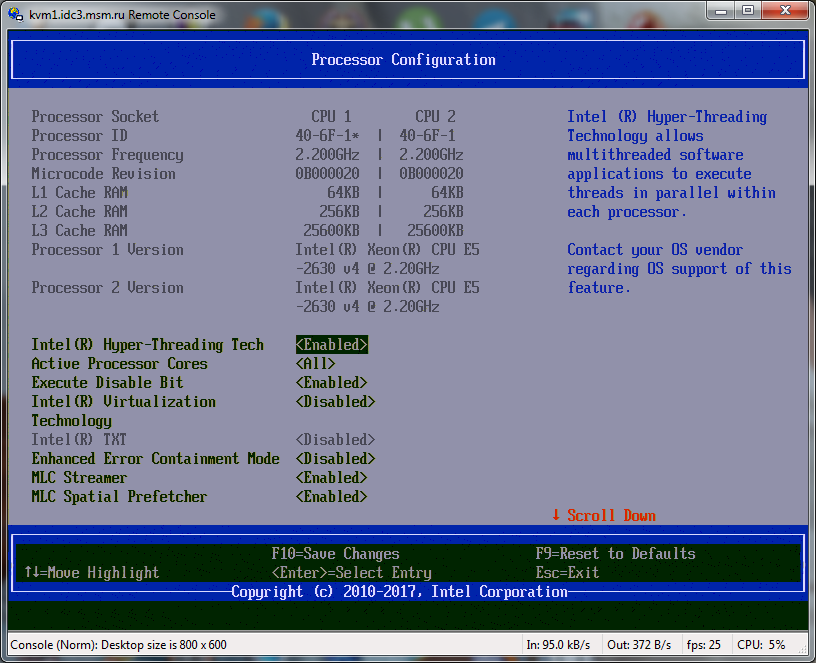Click CPU 1 L3 cache value 25600KB
This screenshot has width=816, height=663.
[331, 231]
